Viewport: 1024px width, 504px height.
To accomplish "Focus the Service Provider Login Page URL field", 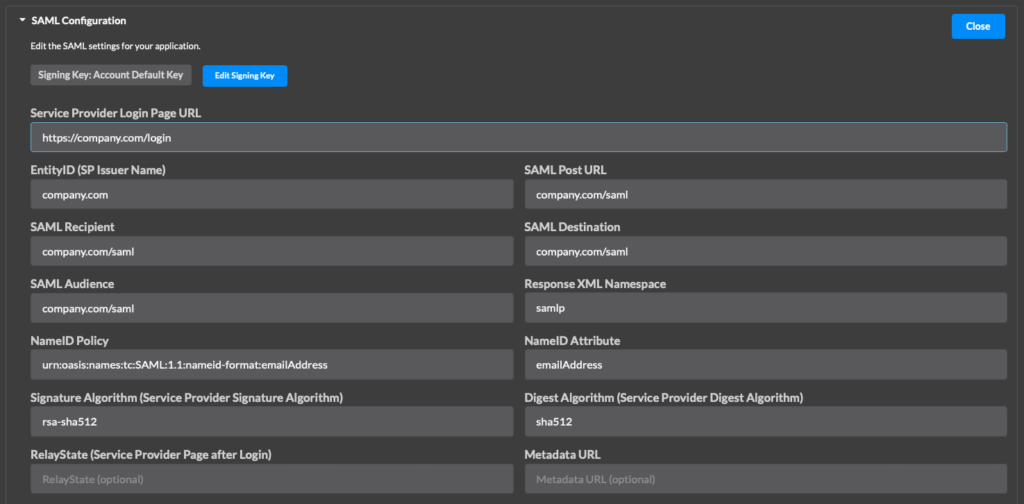I will (519, 138).
